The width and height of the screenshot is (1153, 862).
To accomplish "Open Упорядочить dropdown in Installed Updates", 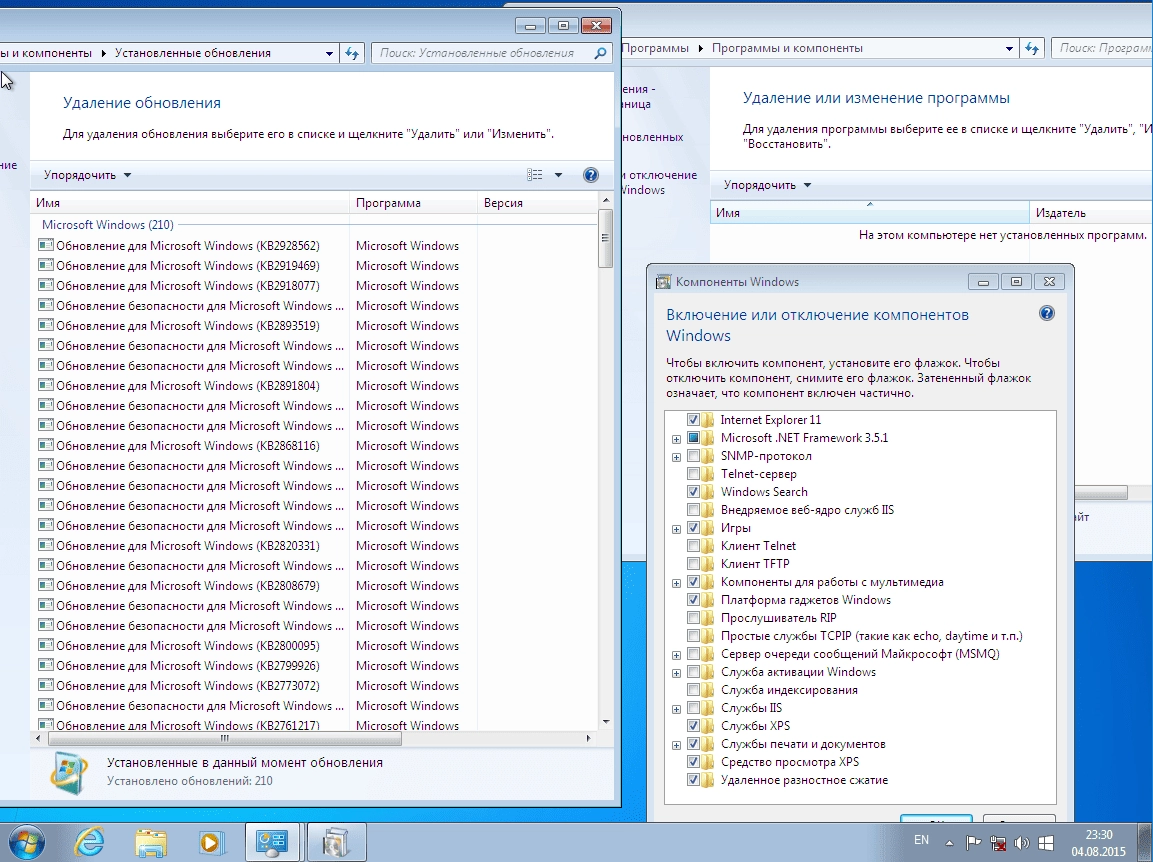I will [87, 175].
